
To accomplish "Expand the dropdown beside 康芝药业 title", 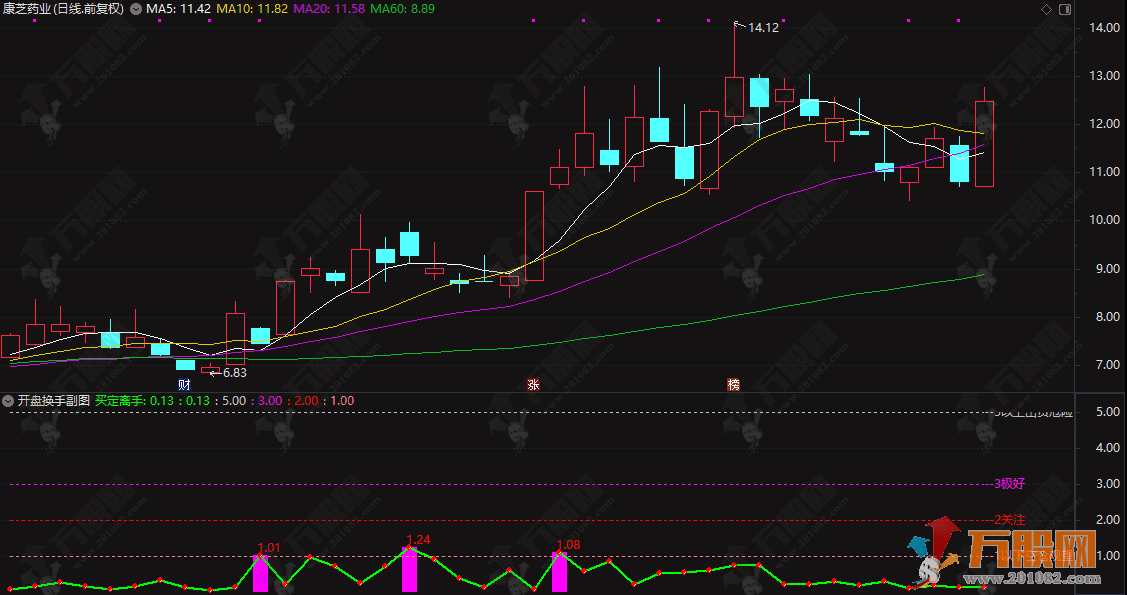I will [136, 9].
